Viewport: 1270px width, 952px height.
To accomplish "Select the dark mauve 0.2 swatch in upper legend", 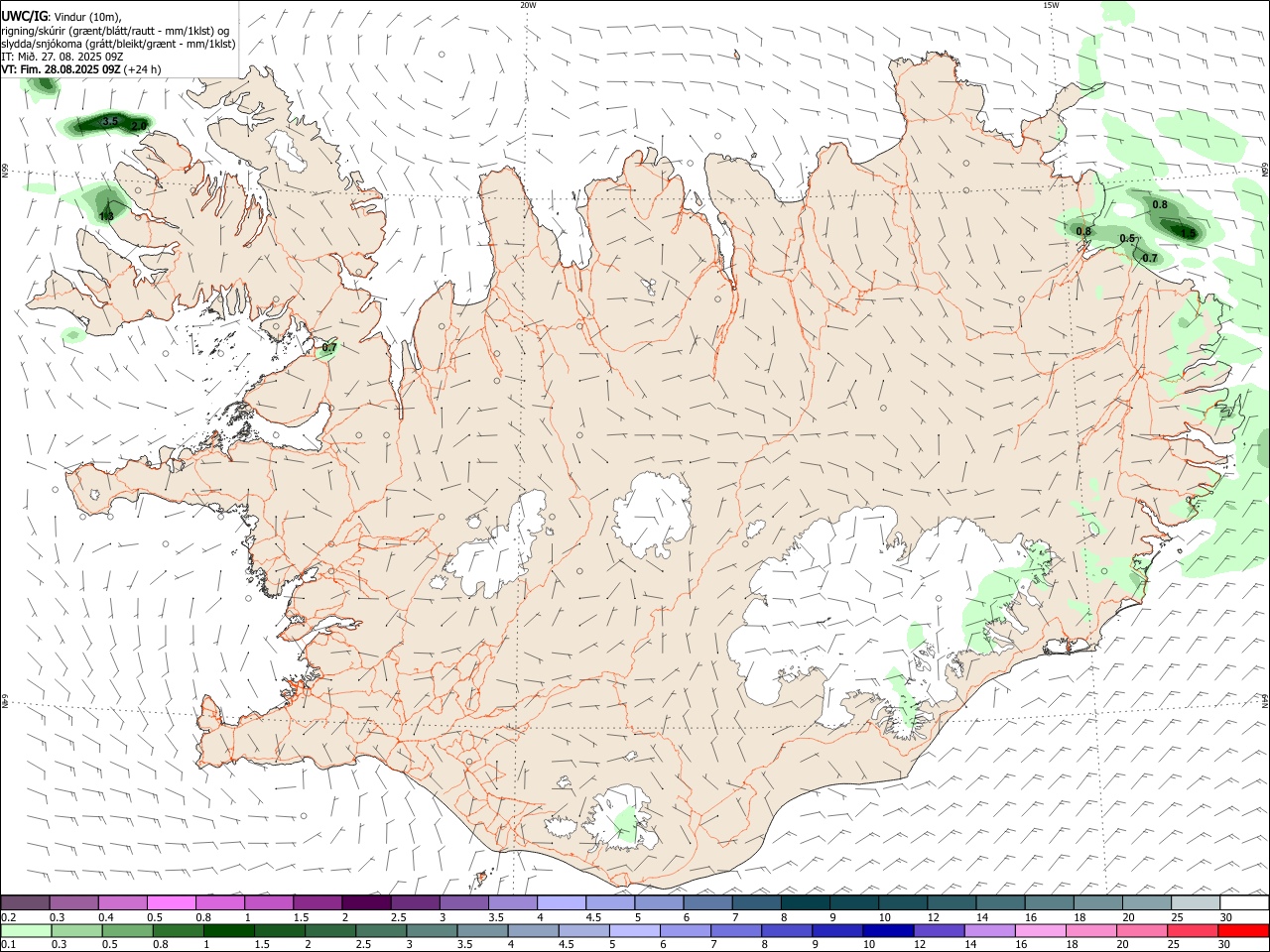I will click(26, 902).
